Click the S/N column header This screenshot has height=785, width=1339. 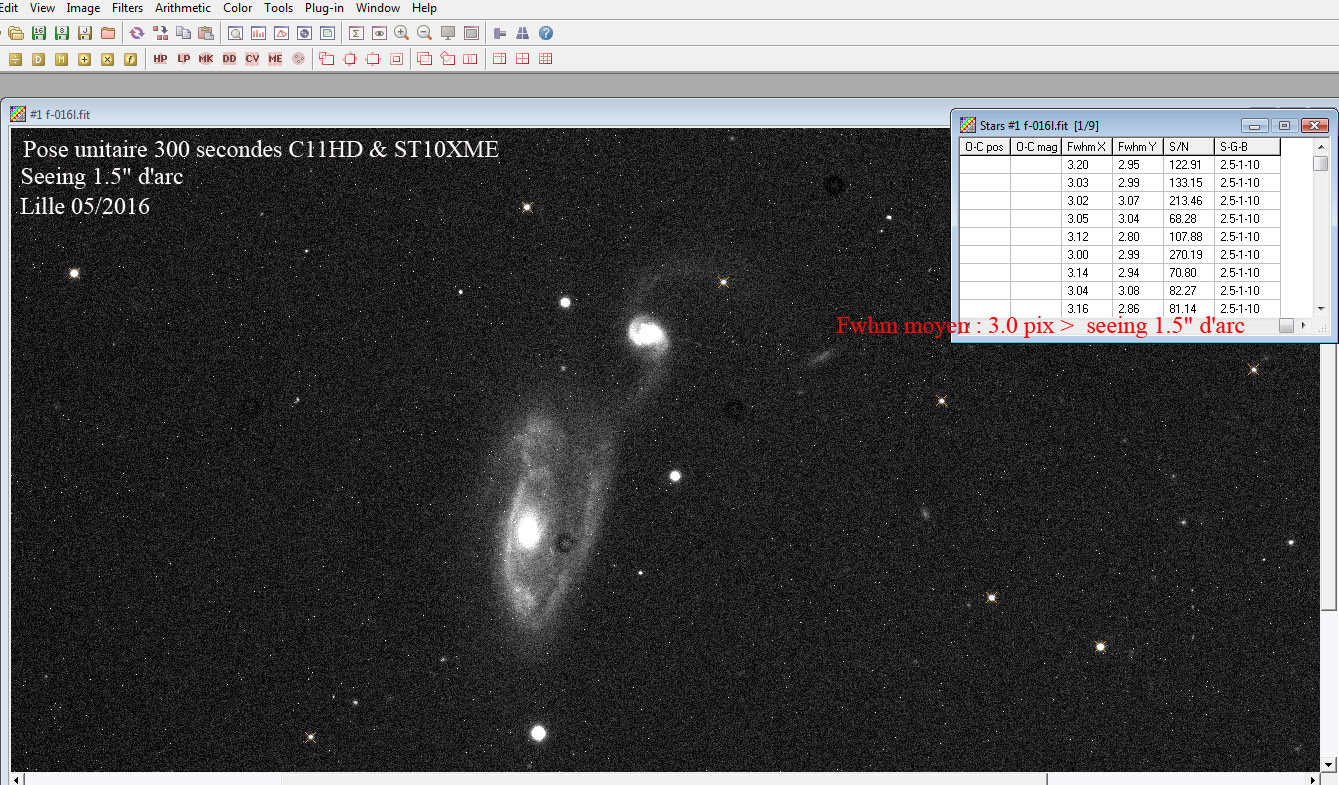tap(1190, 147)
